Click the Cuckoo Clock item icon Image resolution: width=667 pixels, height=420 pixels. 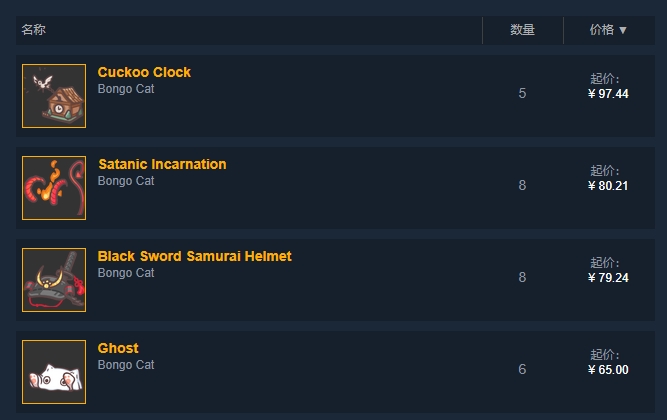[54, 96]
